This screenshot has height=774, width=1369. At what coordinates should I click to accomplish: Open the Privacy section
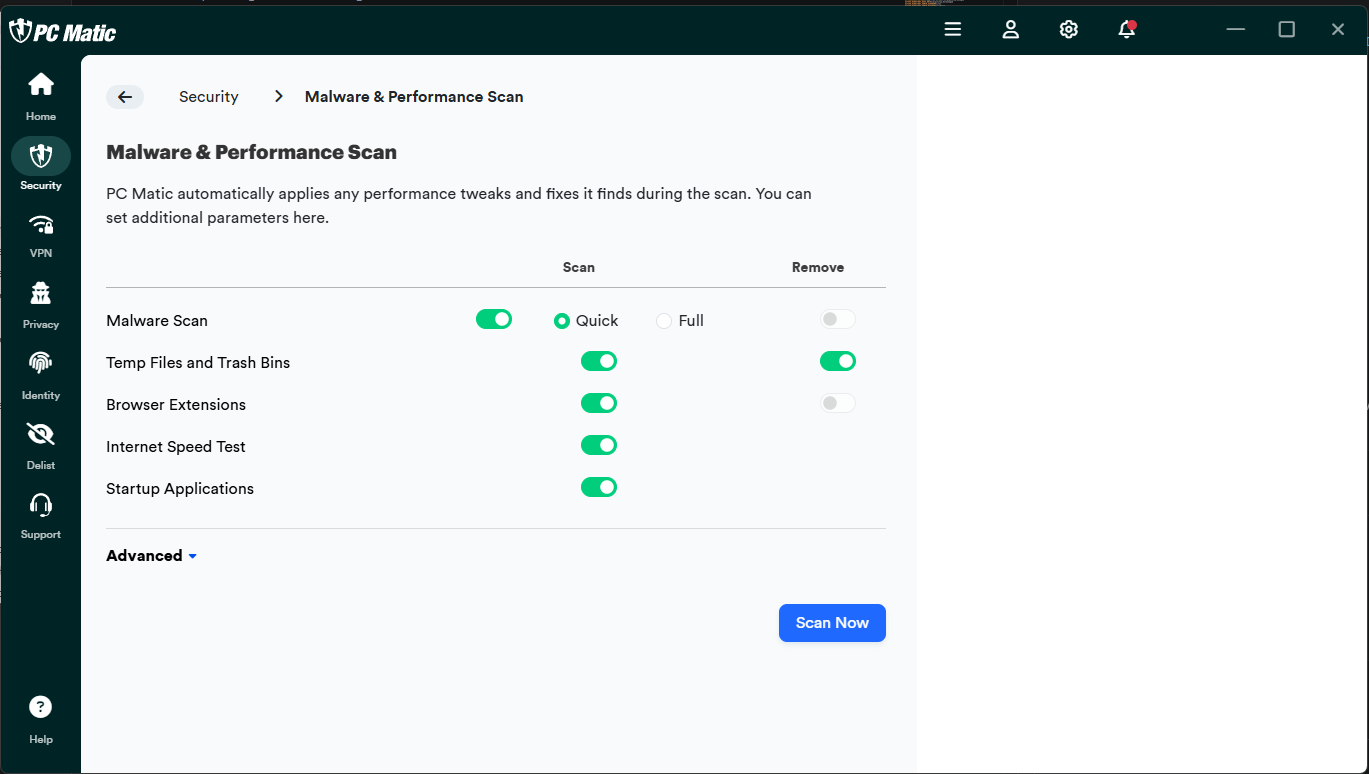coord(41,305)
